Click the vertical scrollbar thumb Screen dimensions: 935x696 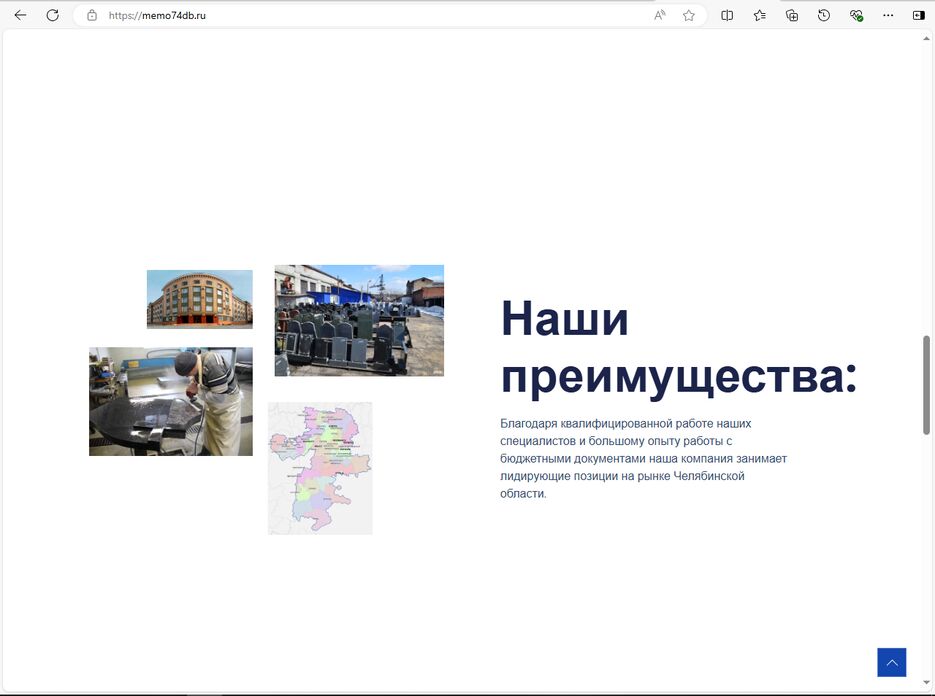(926, 385)
